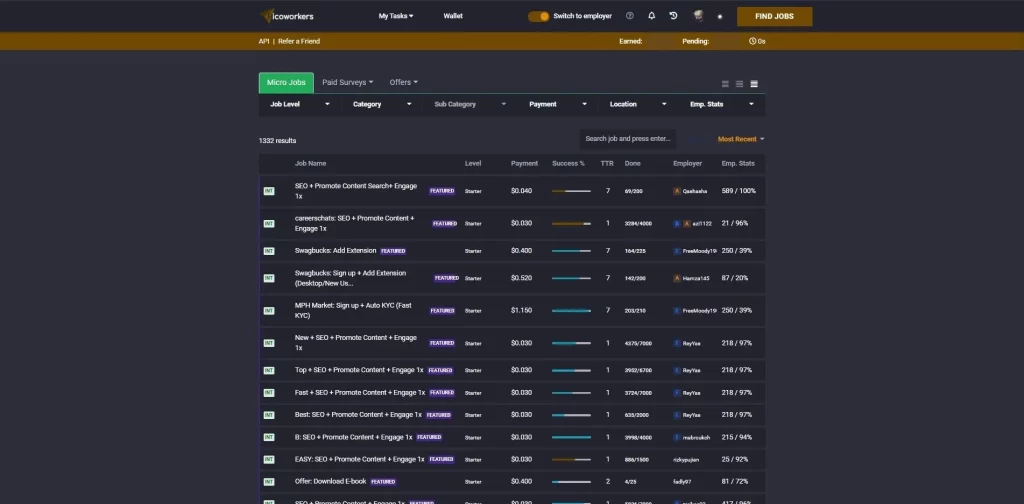
Task: Click FEATURED tag on Best: SEO job
Action: 439,415
